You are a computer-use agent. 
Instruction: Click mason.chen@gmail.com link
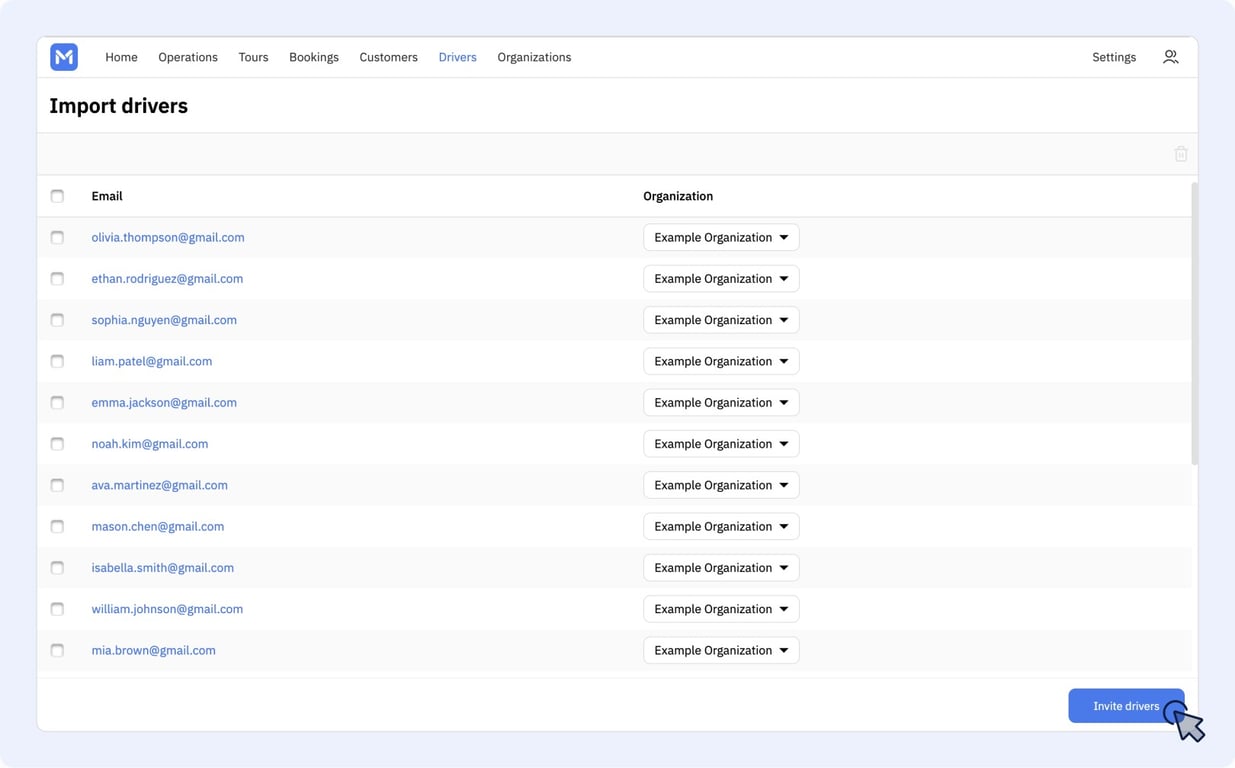click(158, 526)
